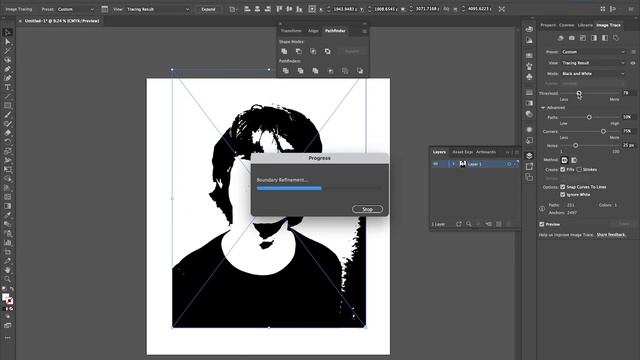Select the Paintbrush tool

pyautogui.click(x=7, y=115)
